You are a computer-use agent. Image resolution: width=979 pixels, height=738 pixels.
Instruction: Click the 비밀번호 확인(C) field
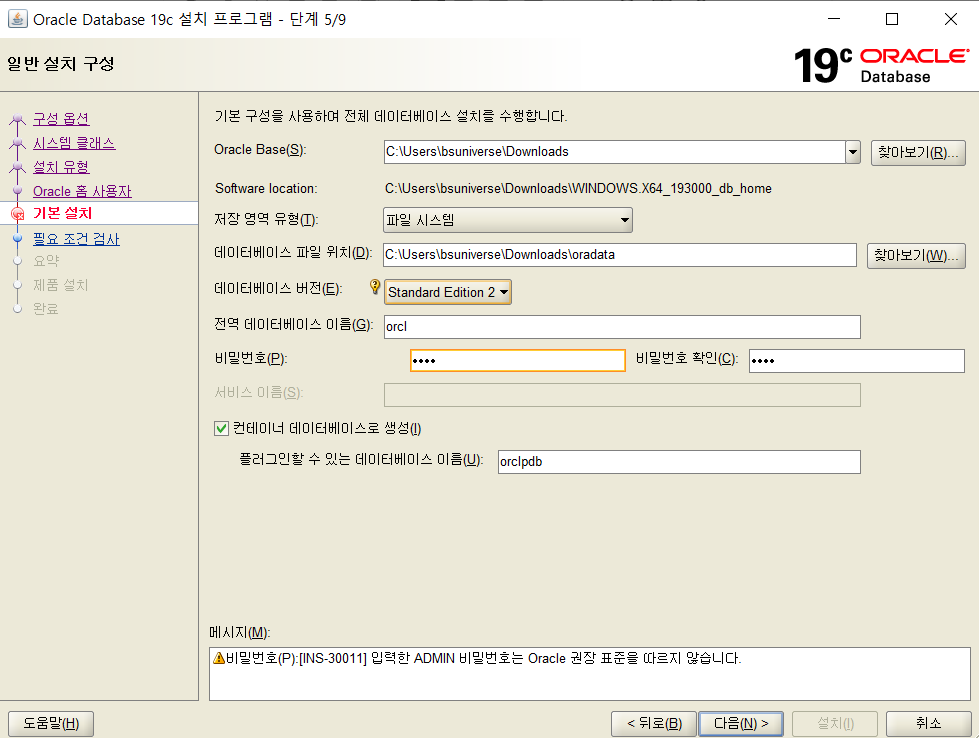[857, 360]
